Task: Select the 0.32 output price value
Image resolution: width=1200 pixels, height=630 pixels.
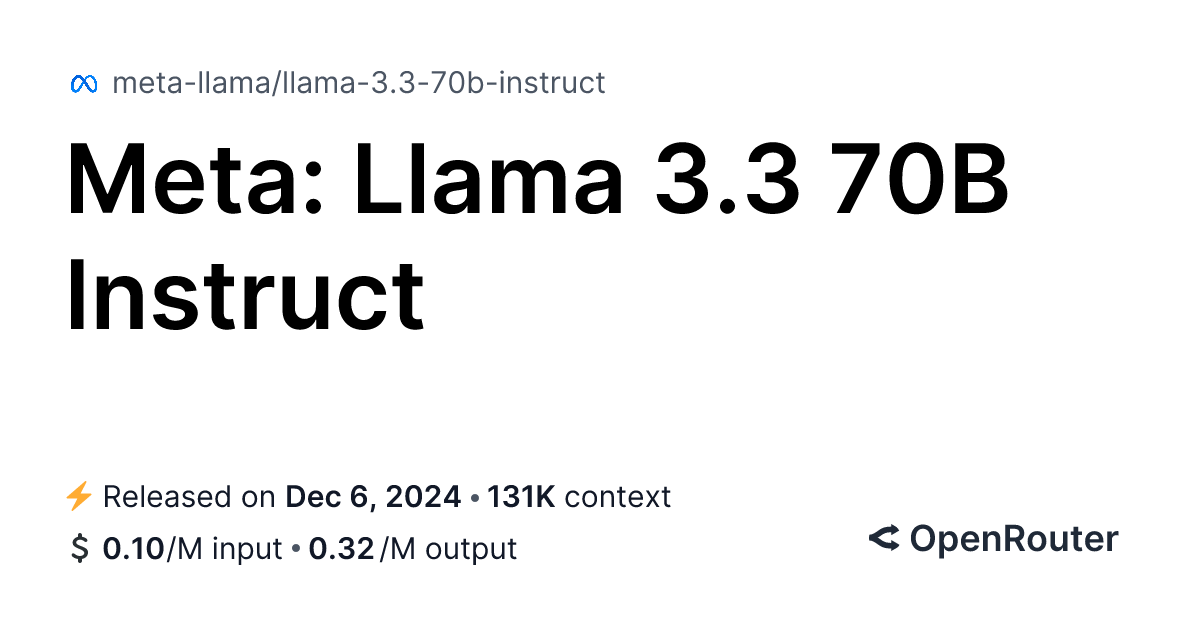Action: click(341, 549)
